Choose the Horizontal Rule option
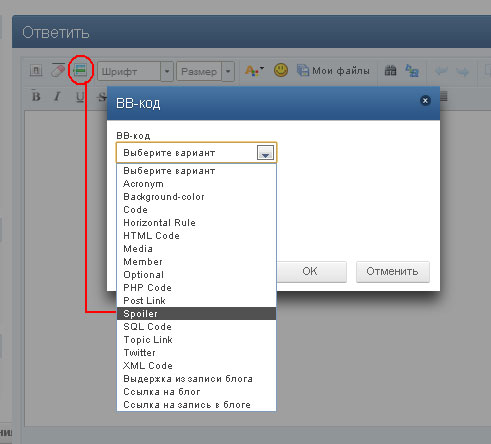 coord(196,223)
